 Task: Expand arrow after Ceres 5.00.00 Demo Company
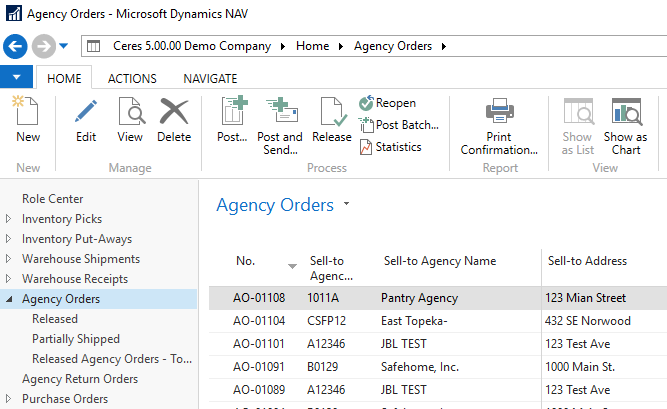click(283, 46)
